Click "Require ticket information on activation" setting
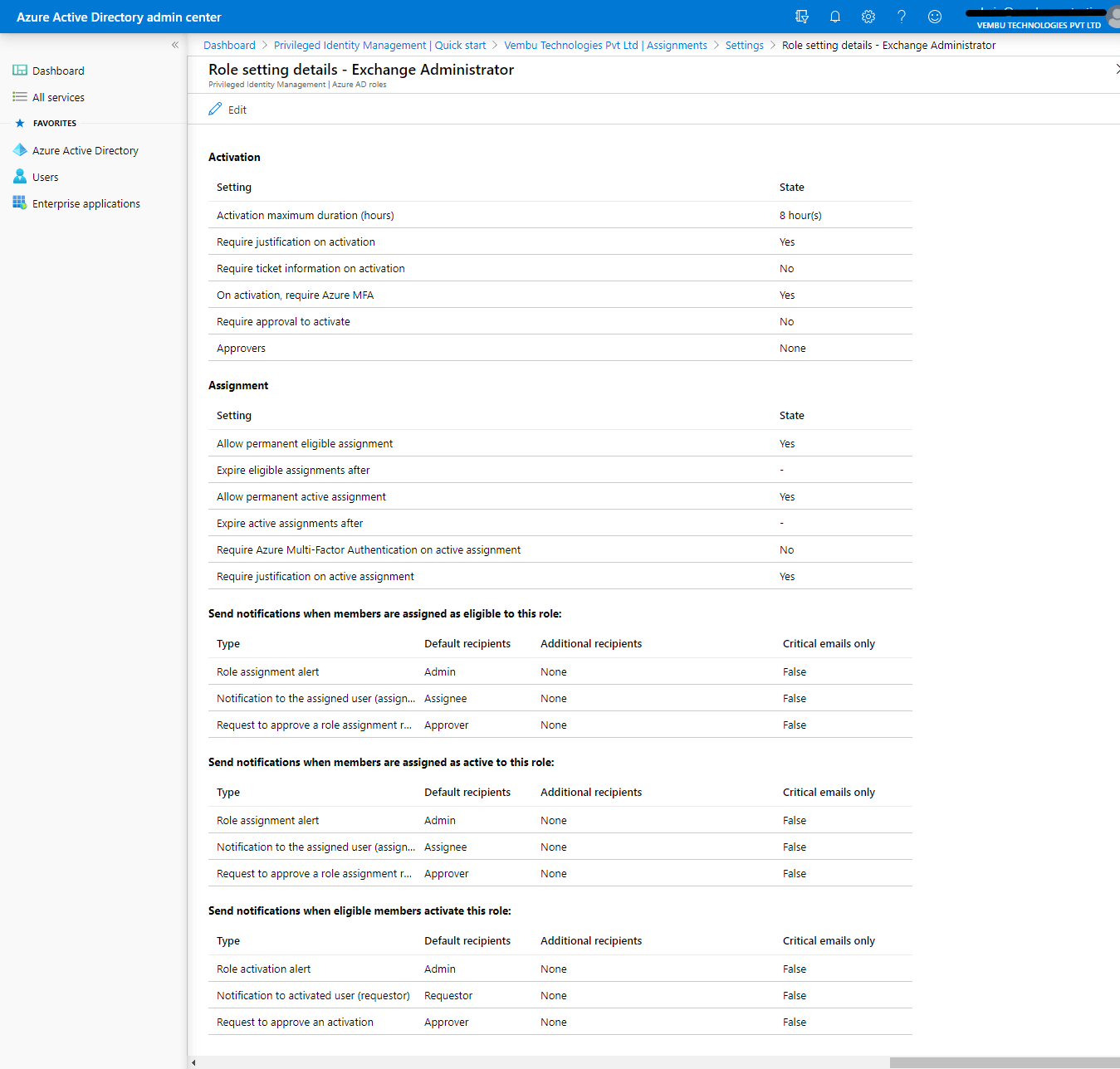1120x1069 pixels. (x=311, y=268)
